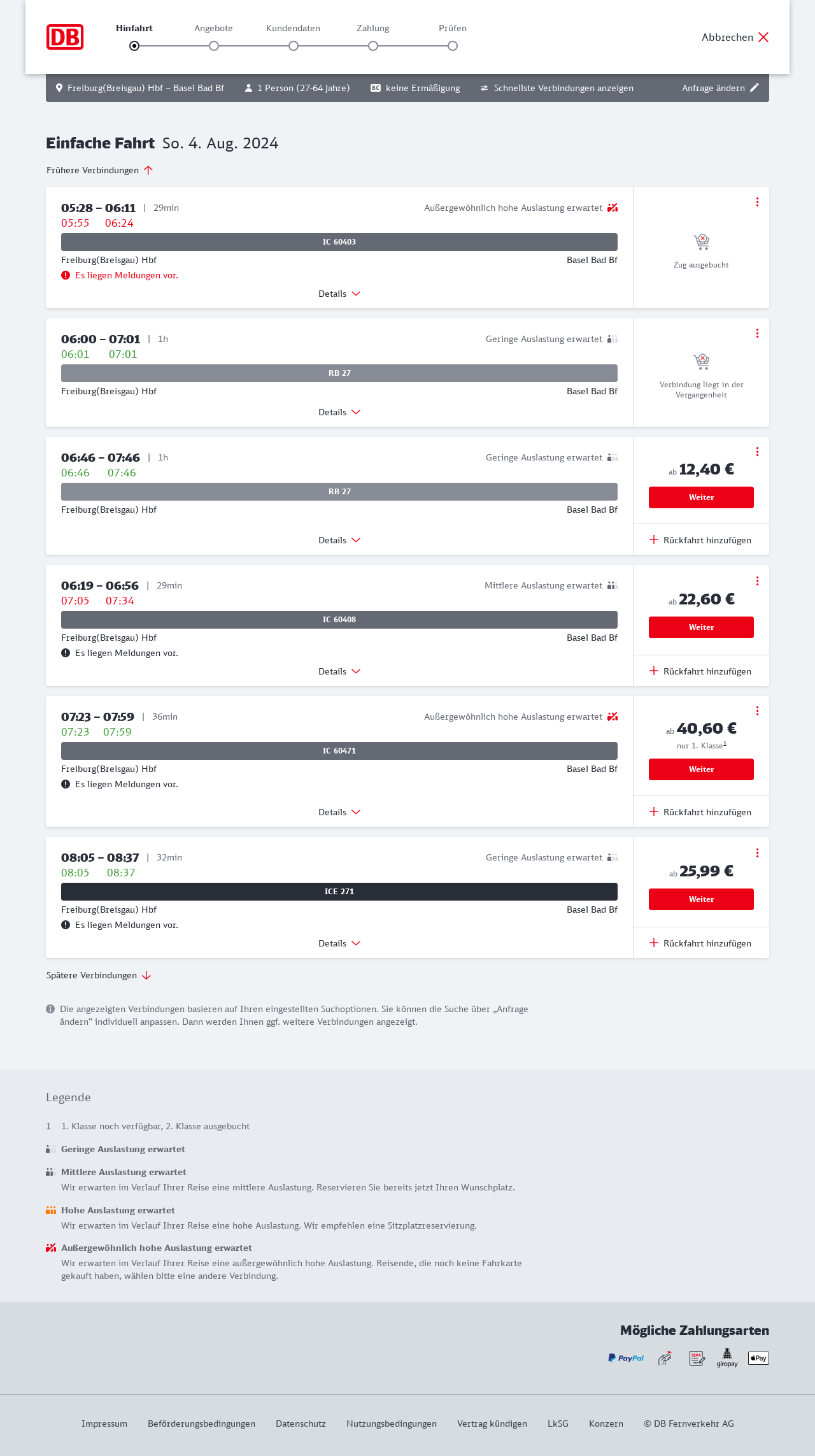Open three-dot menu for IC 60403 connection
Image resolution: width=815 pixels, height=1456 pixels.
(757, 202)
